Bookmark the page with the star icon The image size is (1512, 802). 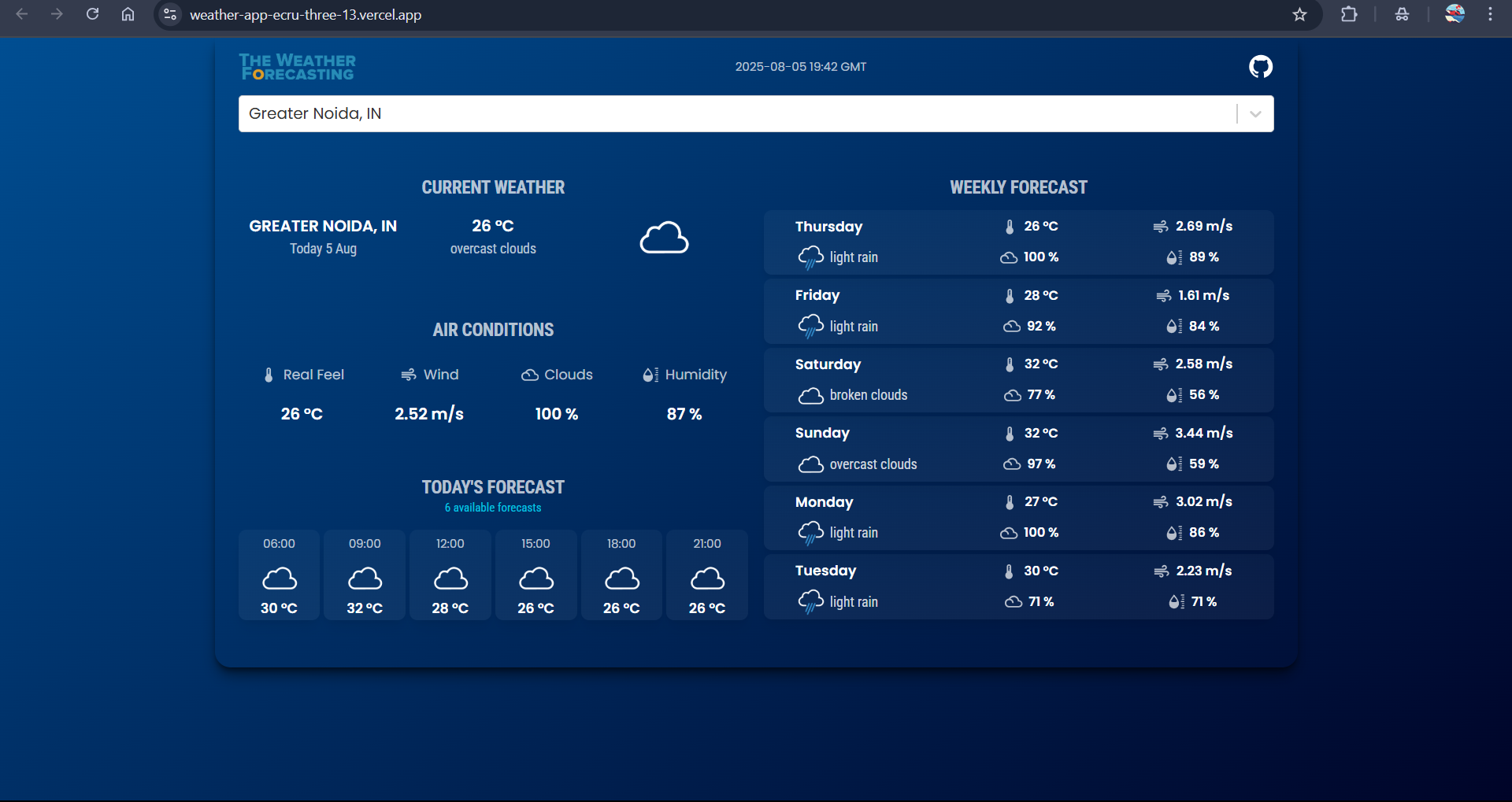click(x=1300, y=14)
